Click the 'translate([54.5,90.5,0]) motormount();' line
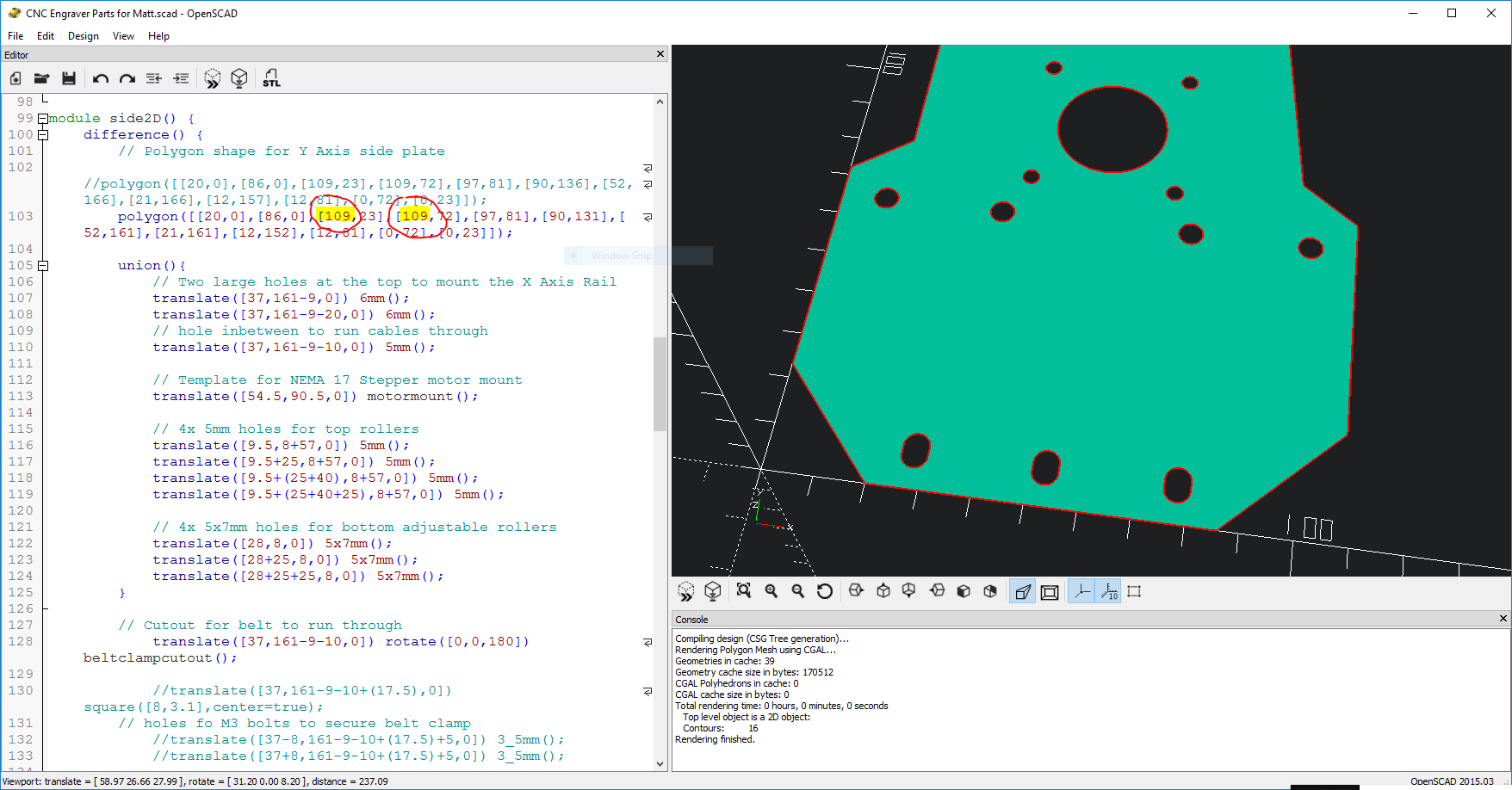Screen dimensions: 1512x790 click(x=315, y=397)
